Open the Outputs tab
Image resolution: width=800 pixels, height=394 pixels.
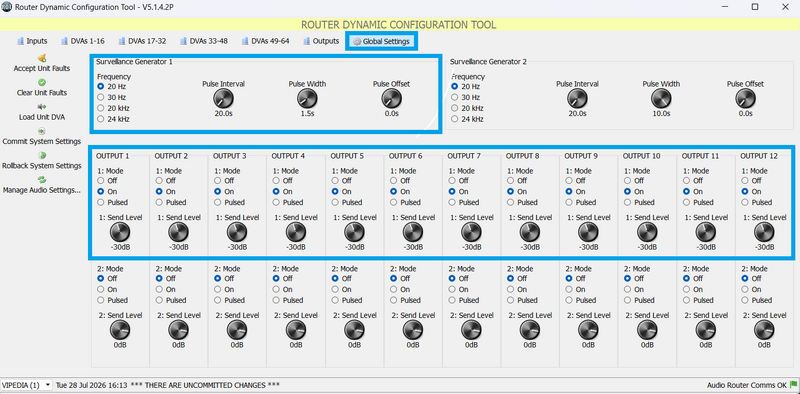point(321,41)
